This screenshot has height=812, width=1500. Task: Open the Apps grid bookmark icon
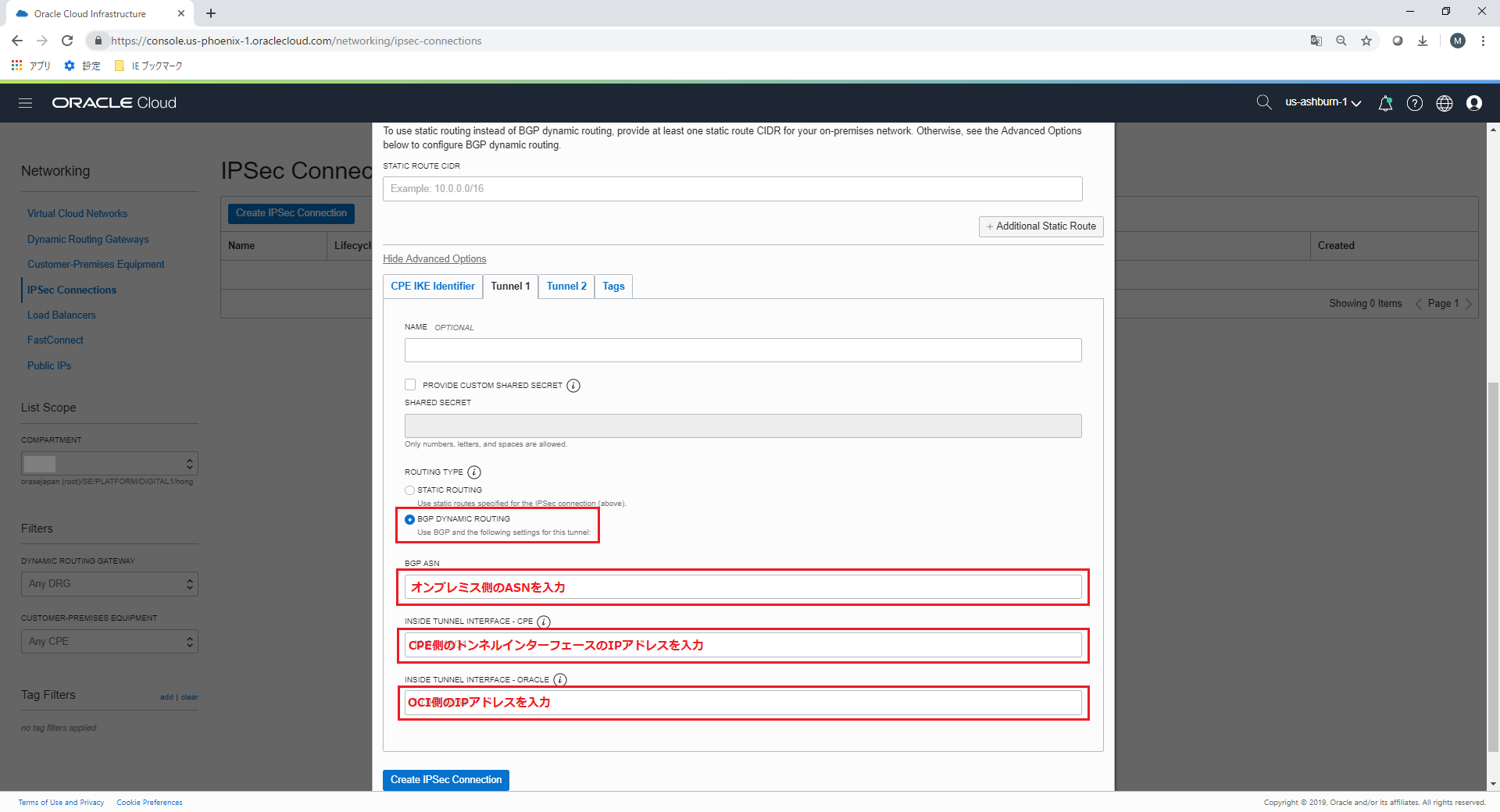click(x=30, y=66)
